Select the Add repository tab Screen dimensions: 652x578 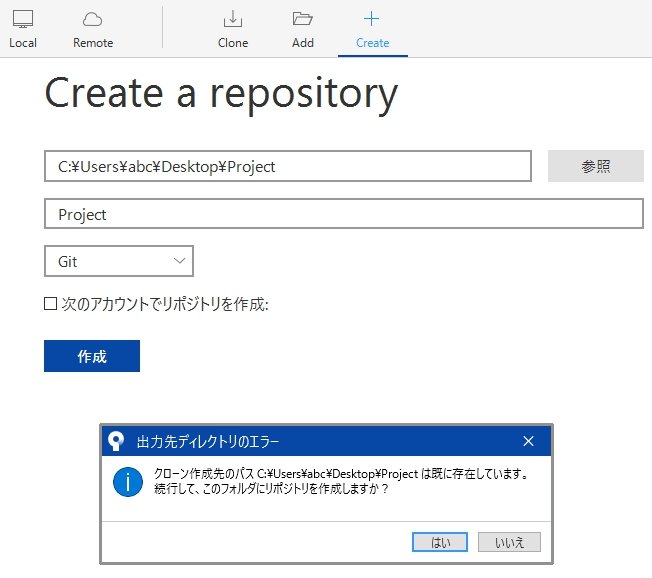click(303, 29)
